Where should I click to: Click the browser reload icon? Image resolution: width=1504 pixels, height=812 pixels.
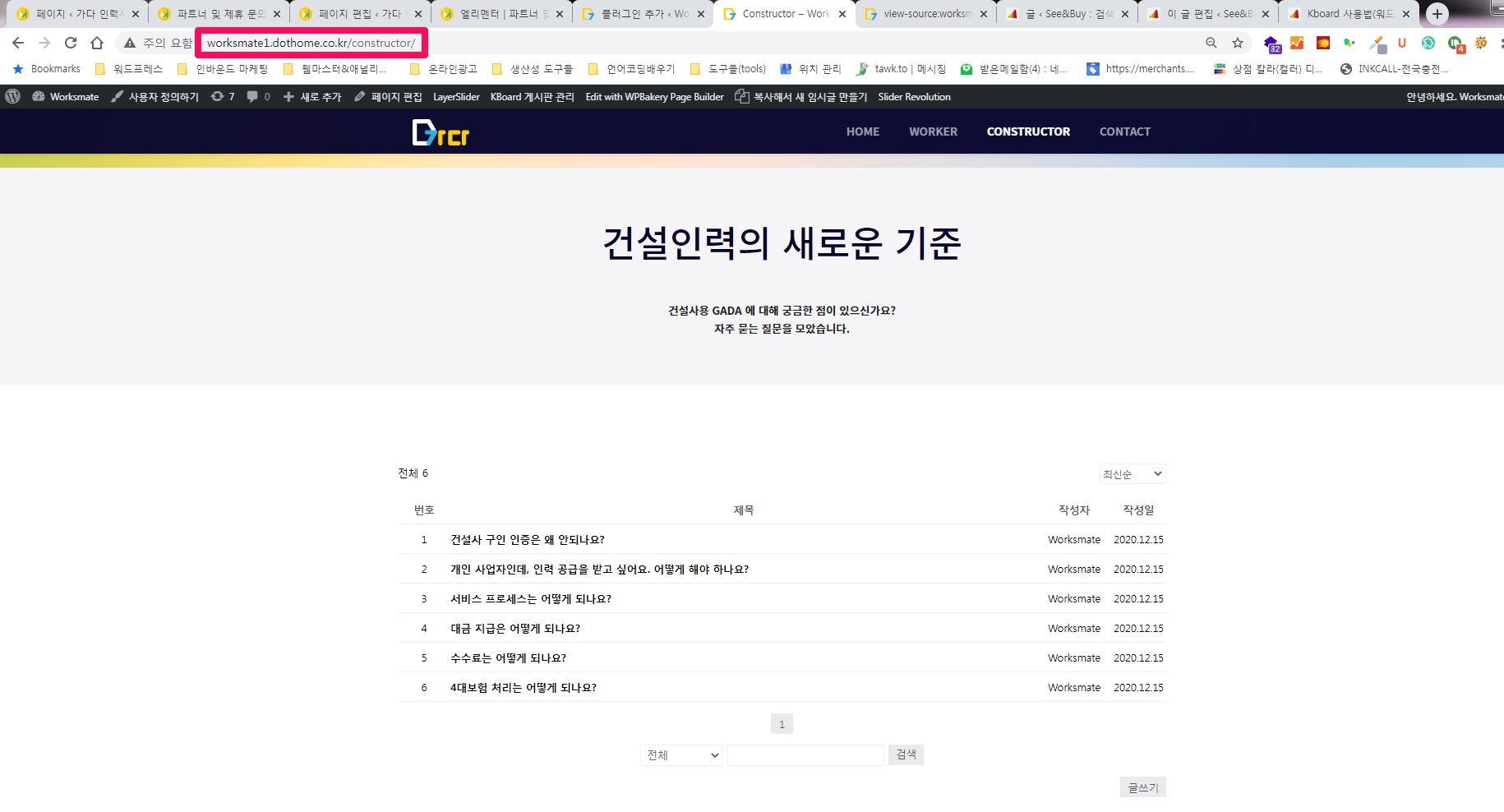[71, 43]
